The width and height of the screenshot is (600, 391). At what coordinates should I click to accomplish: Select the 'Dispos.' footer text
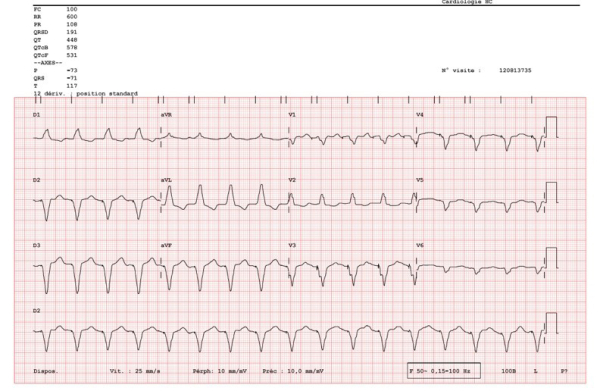click(46, 371)
